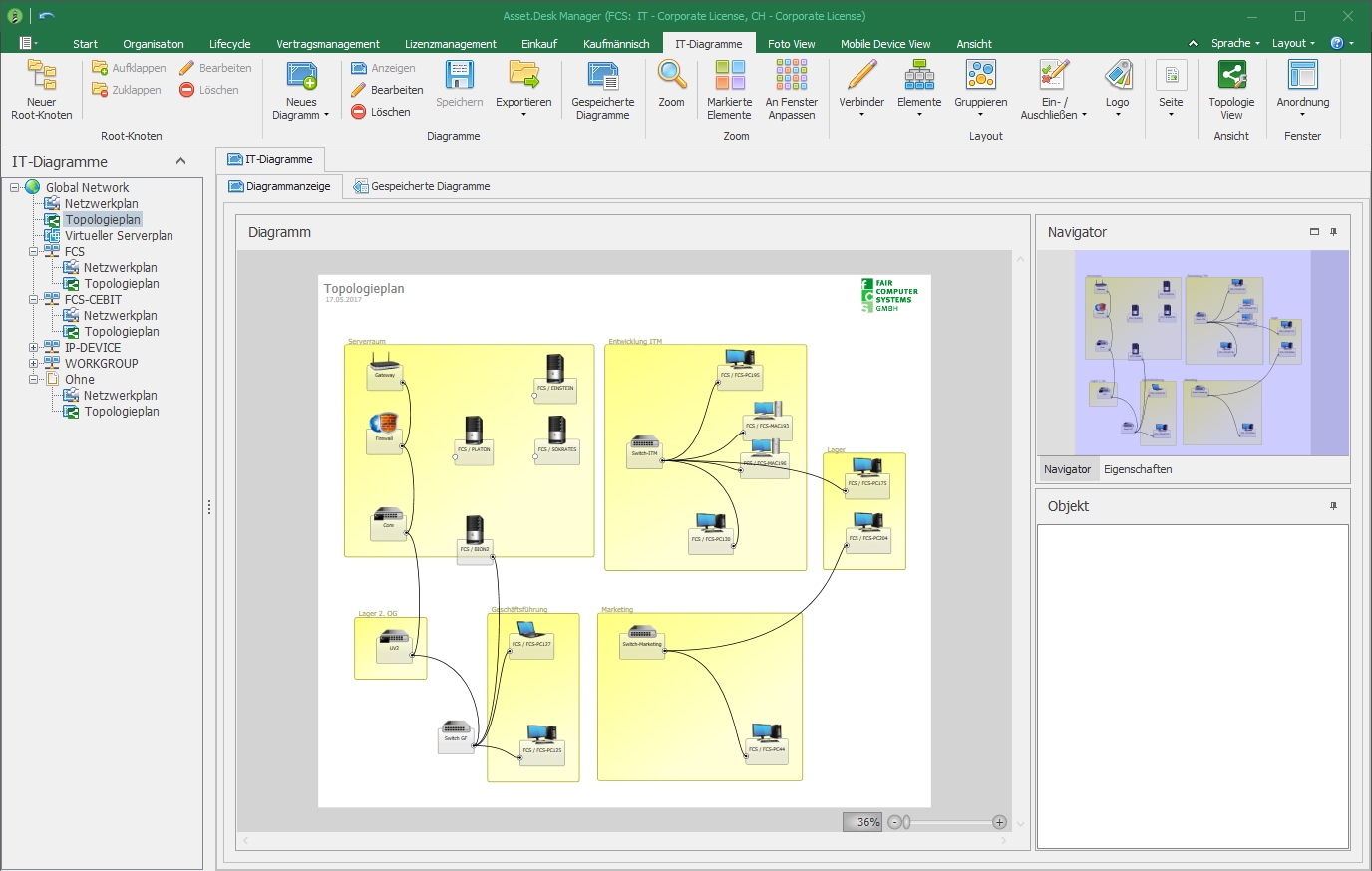This screenshot has width=1372, height=871.
Task: Expand the WORKGROUP tree node
Action: coord(34,363)
